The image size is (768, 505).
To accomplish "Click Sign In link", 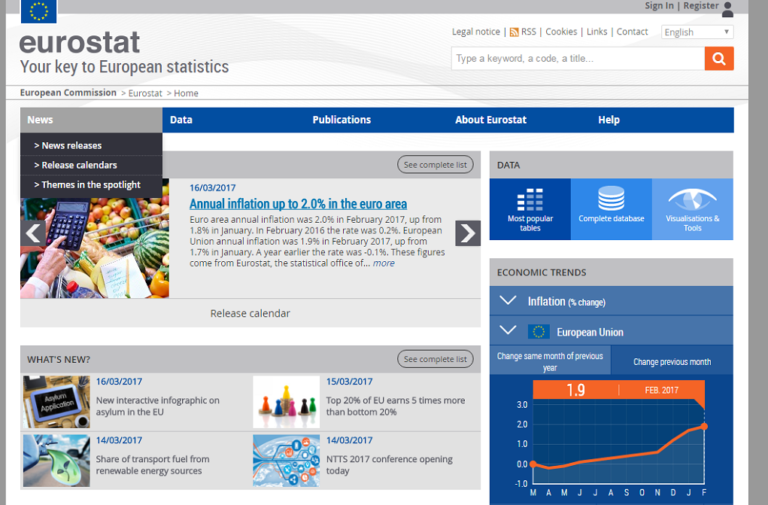I will point(659,6).
